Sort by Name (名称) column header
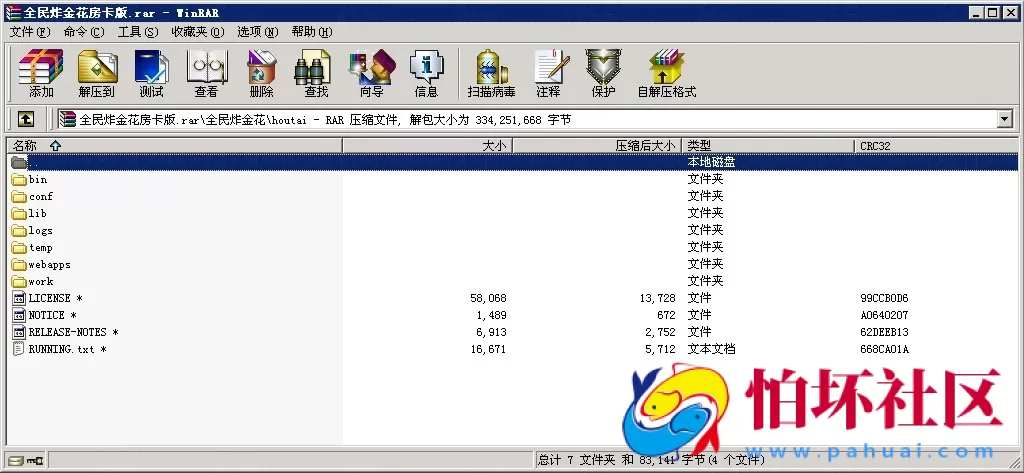This screenshot has width=1024, height=473. 174,146
